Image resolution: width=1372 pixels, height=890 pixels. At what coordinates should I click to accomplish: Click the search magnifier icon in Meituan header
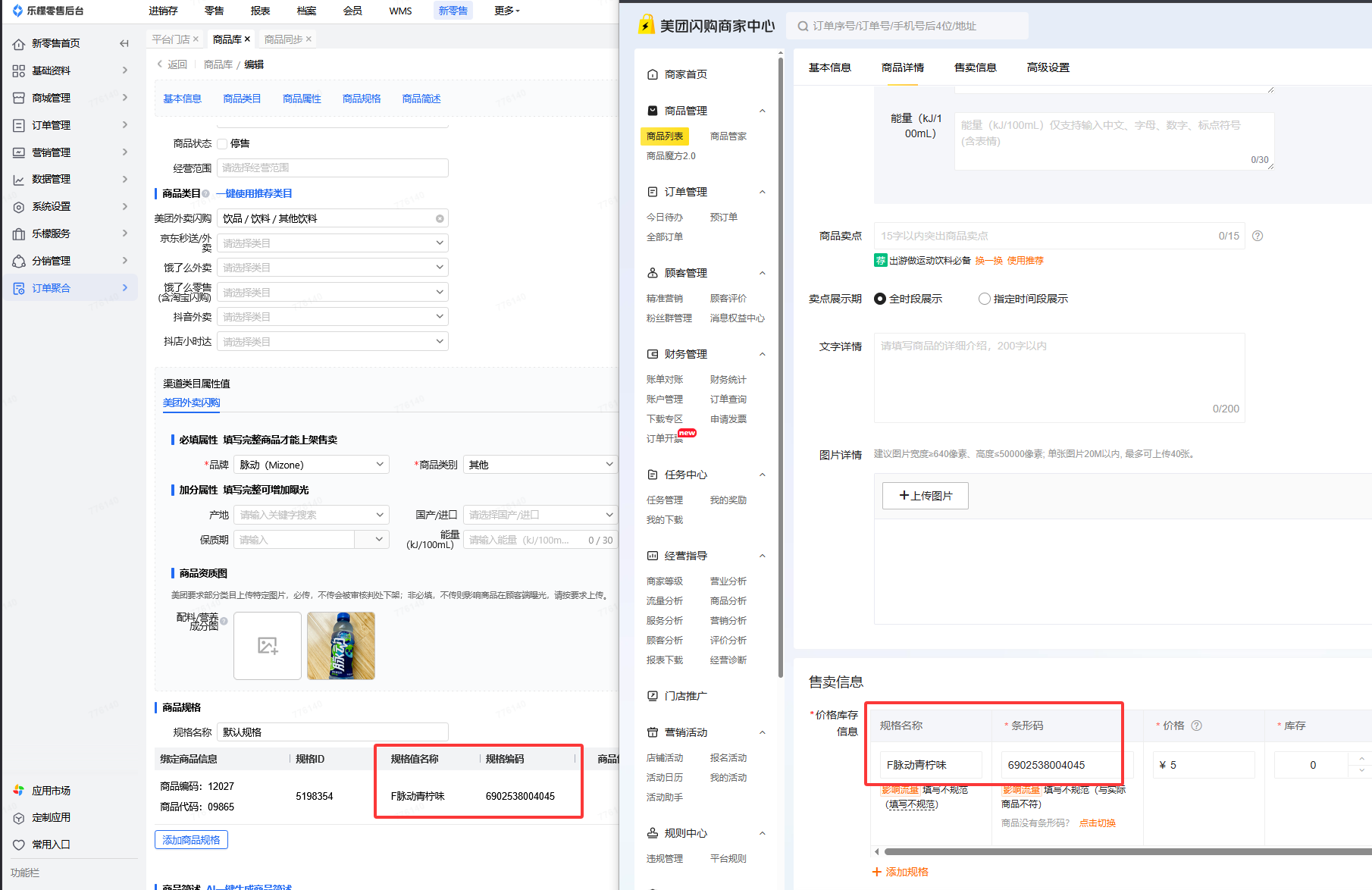click(x=803, y=27)
